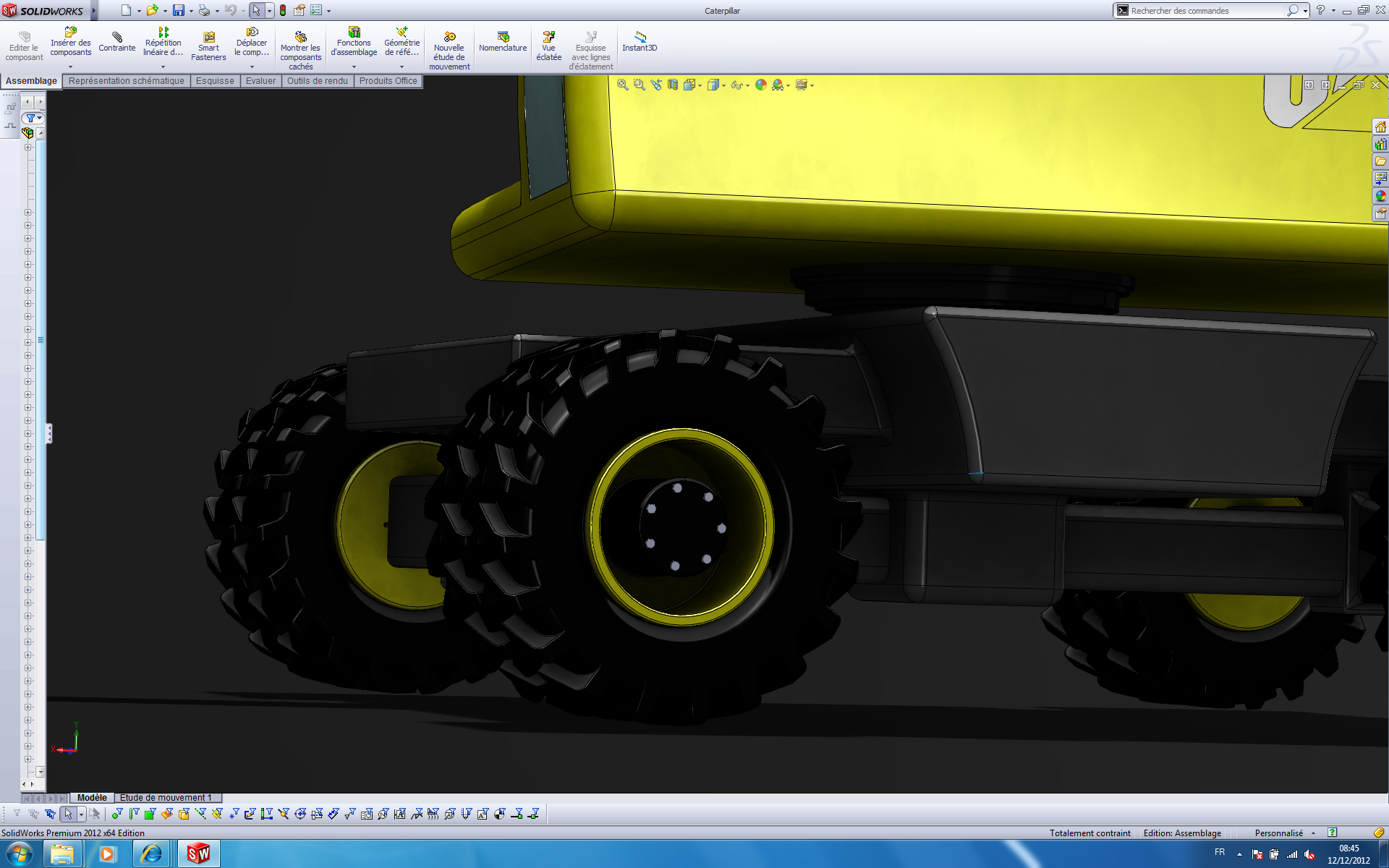The height and width of the screenshot is (868, 1389).
Task: Click the Open file folder icon
Action: [x=152, y=10]
